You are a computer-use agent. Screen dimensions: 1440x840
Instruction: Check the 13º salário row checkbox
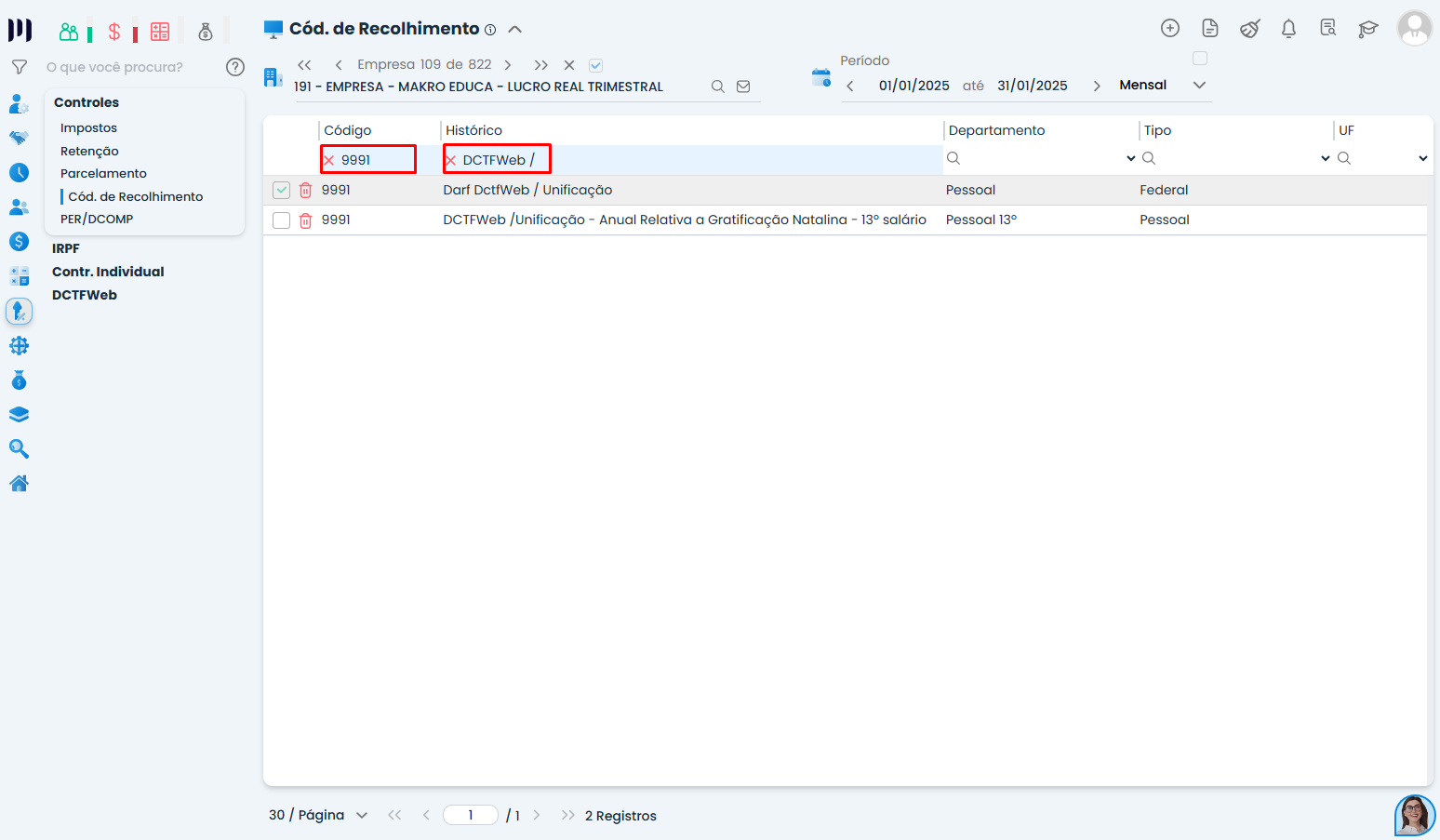point(281,220)
